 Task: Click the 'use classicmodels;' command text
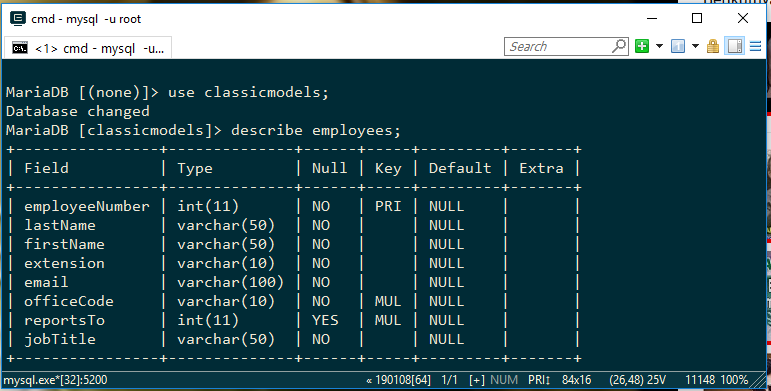click(x=248, y=92)
